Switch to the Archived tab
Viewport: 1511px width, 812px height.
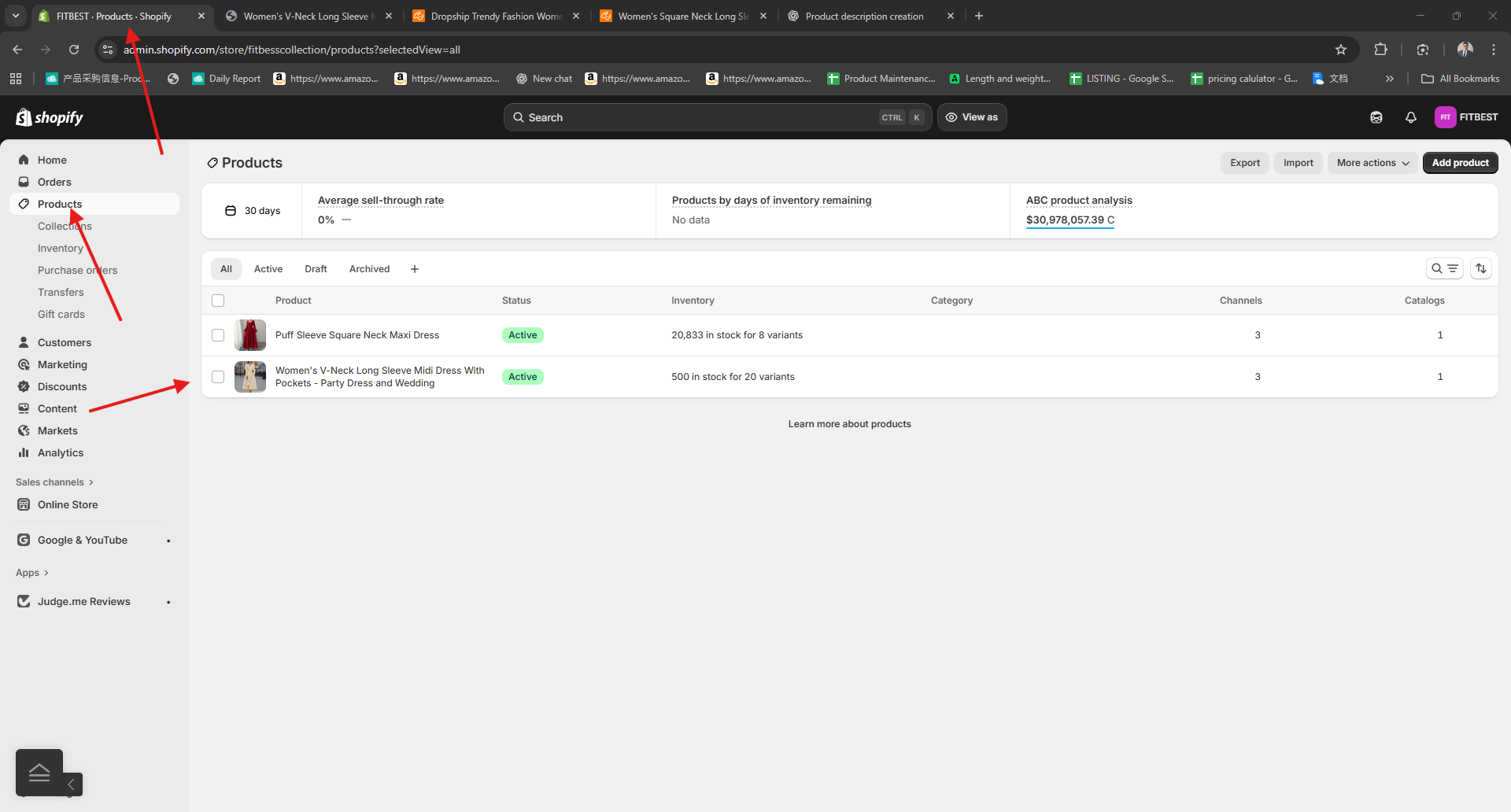[369, 269]
